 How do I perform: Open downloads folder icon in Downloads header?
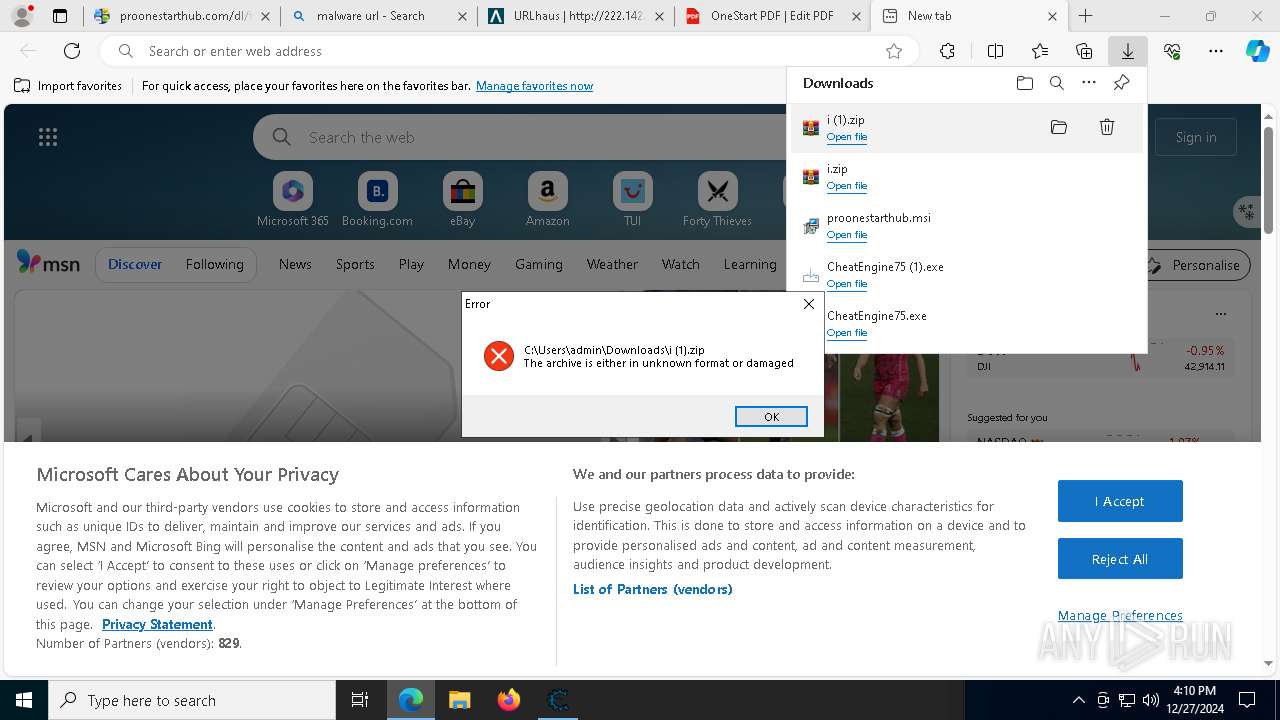[x=1024, y=83]
